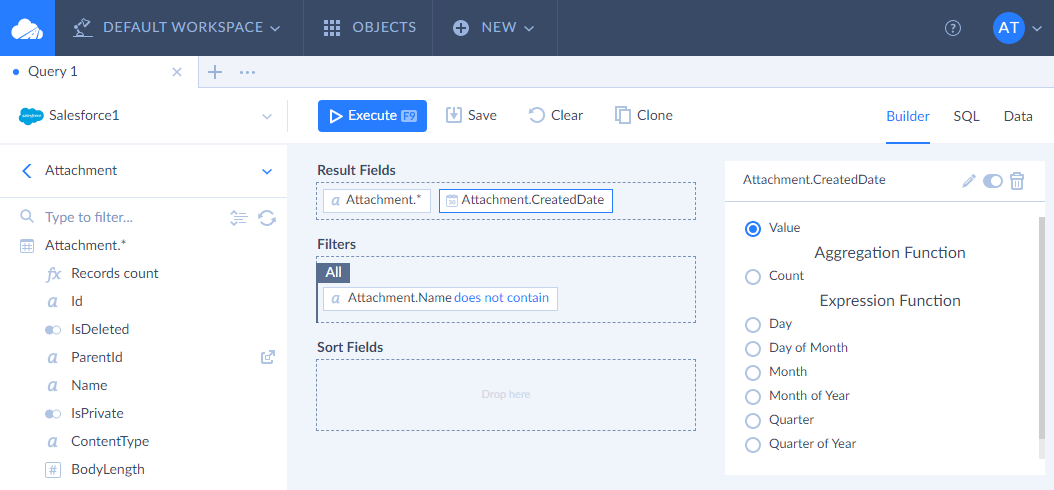Execute the query

(x=372, y=116)
